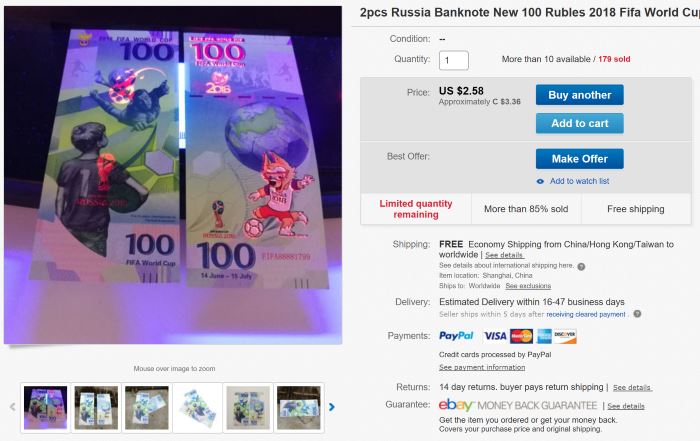Select the first UV banknote thumbnail

point(46,408)
